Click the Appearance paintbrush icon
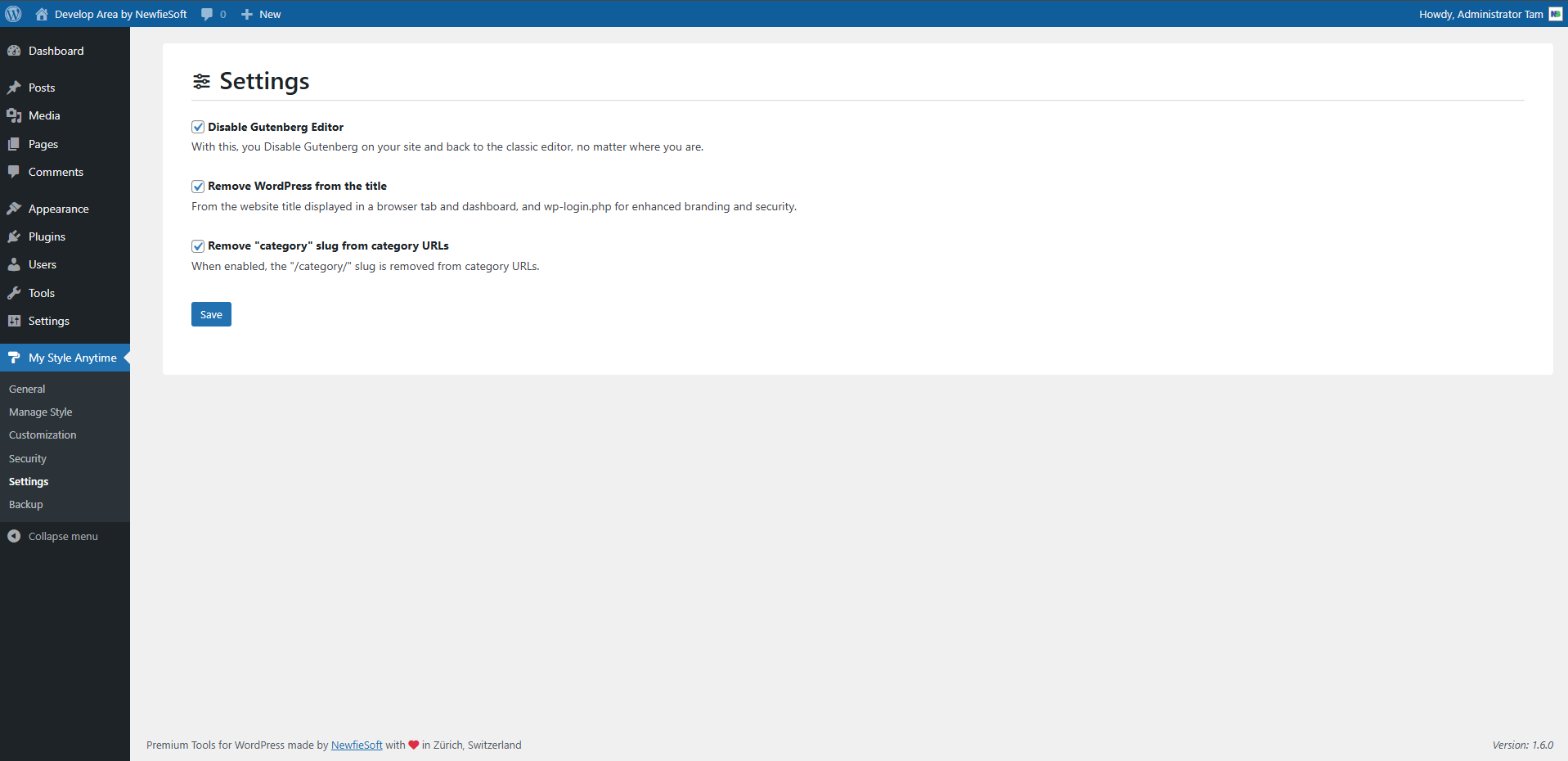1568x761 pixels. pyautogui.click(x=14, y=209)
